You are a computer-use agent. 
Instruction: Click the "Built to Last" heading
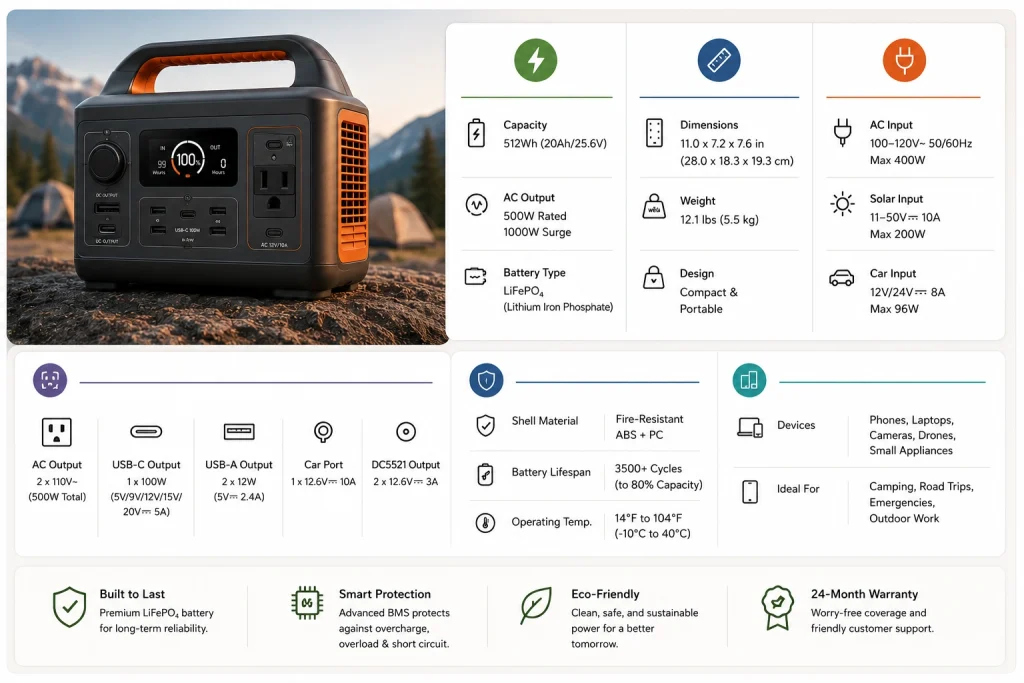tap(132, 594)
